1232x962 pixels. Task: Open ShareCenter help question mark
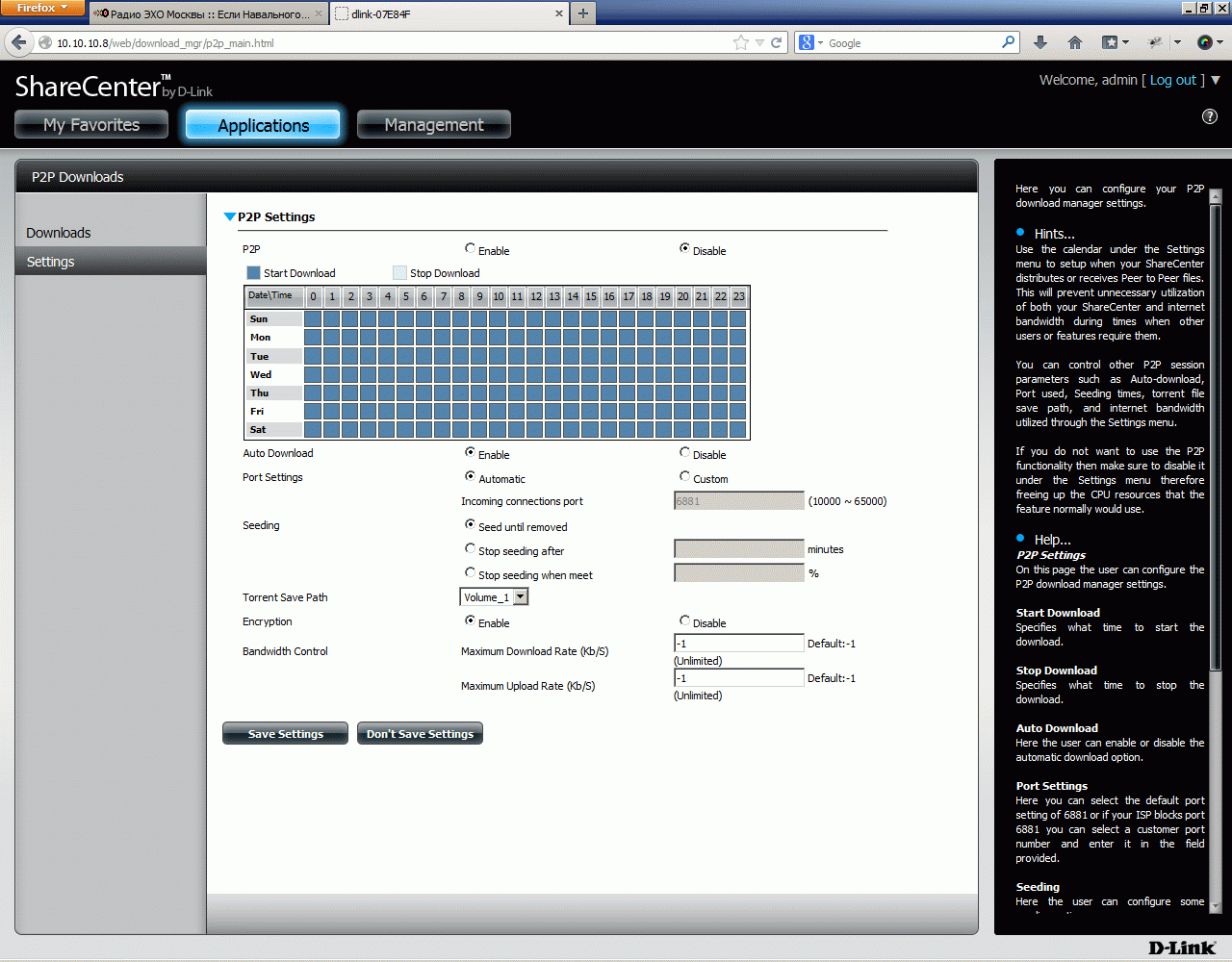point(1210,116)
